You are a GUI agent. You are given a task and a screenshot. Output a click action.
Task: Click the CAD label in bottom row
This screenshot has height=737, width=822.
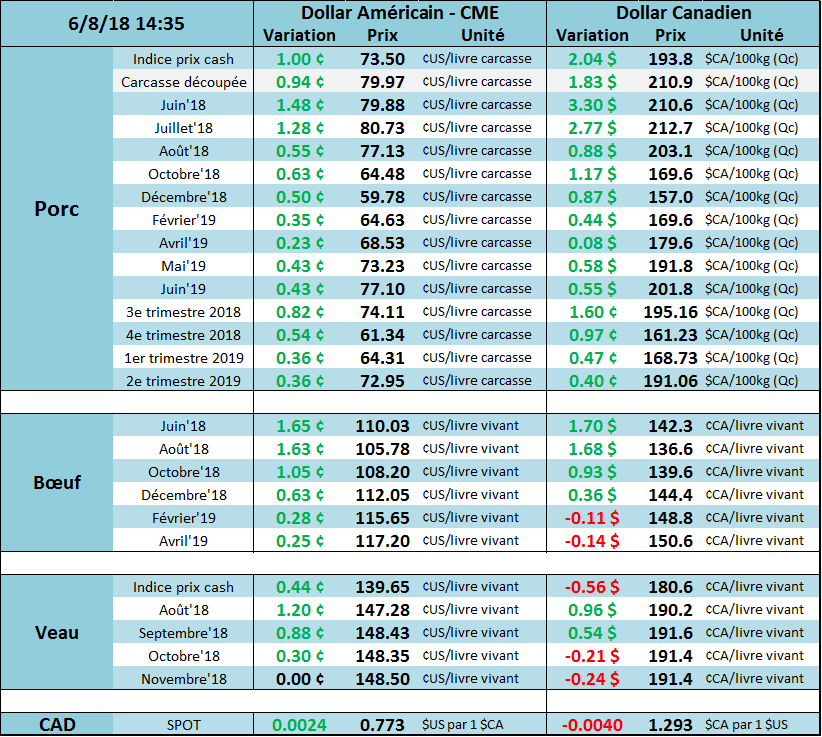coord(56,724)
